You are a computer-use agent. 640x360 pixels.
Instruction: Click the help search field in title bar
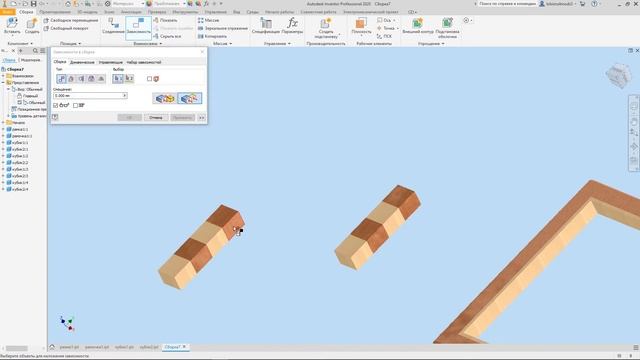pos(507,4)
